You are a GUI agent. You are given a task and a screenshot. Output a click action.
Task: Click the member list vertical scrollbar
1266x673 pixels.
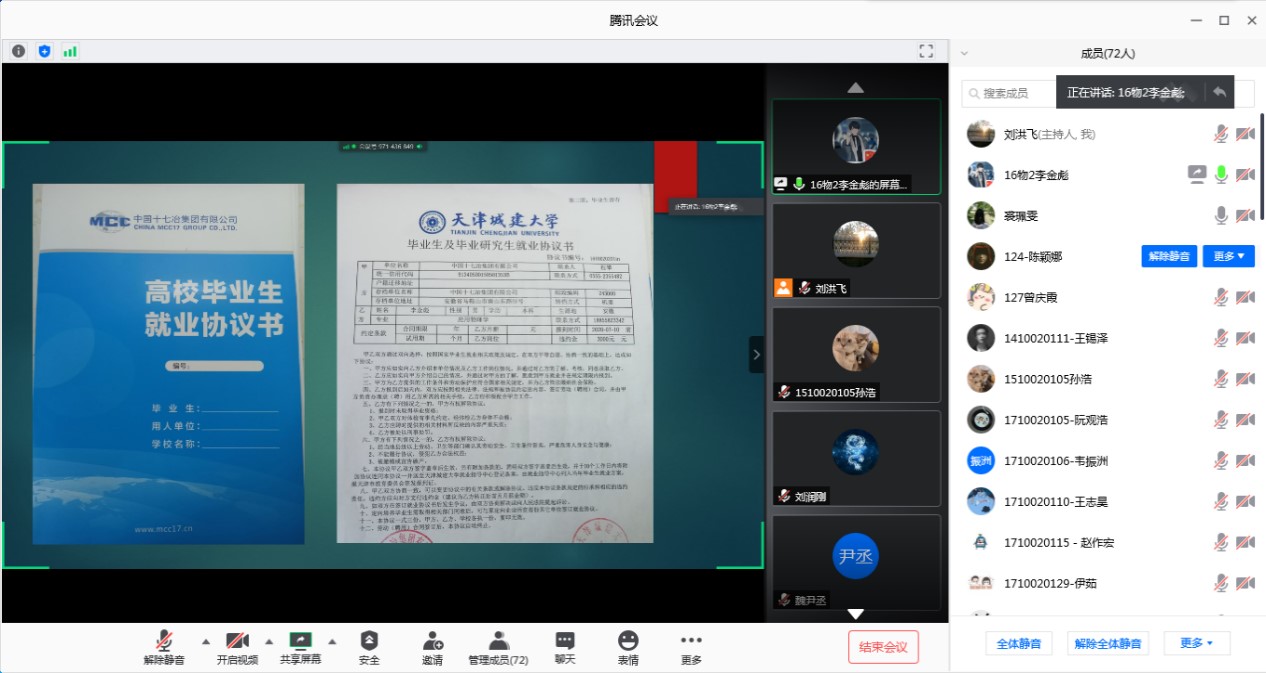[1261, 160]
